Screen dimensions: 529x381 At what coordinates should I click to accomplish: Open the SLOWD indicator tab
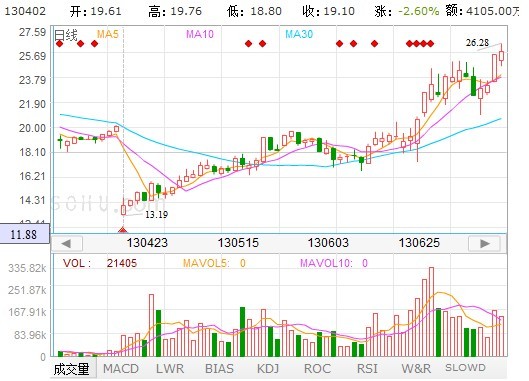pyautogui.click(x=466, y=368)
